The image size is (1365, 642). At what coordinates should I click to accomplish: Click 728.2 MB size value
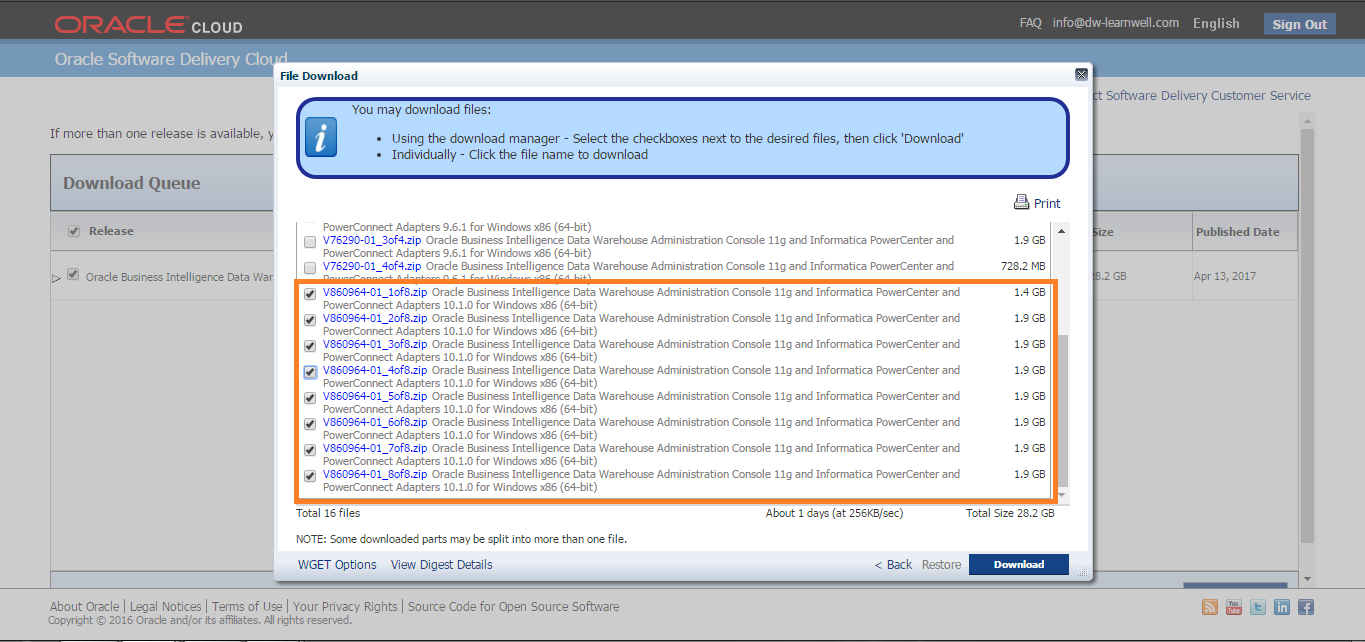(1022, 267)
